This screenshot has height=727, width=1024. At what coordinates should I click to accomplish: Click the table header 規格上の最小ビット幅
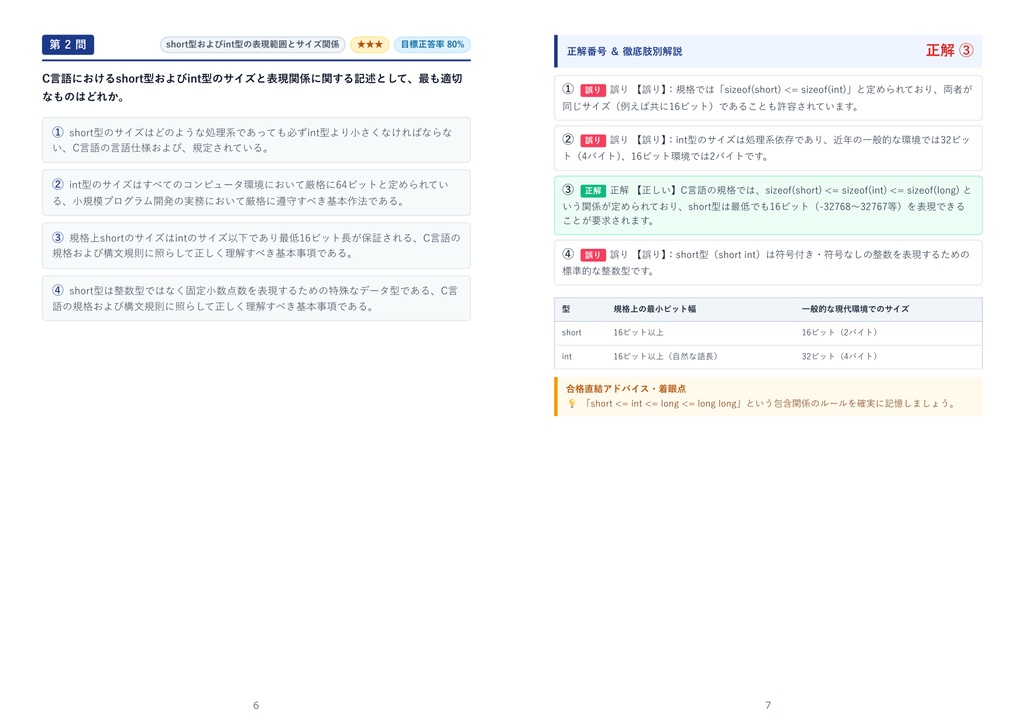click(x=654, y=309)
